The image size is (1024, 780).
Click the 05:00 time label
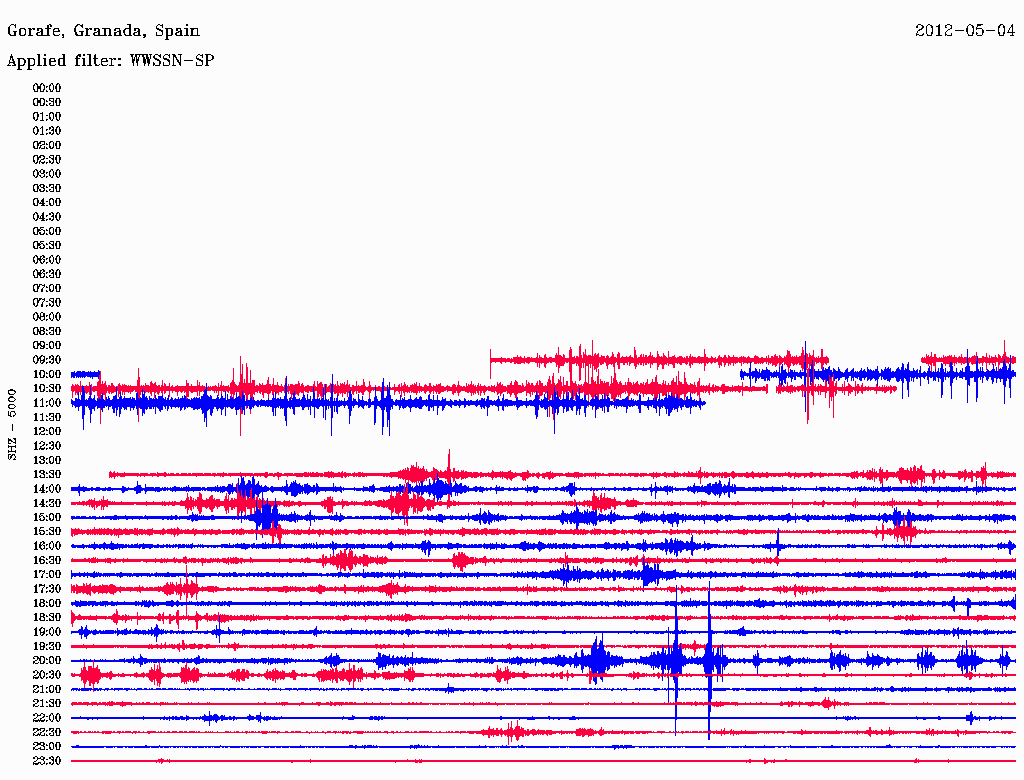click(x=47, y=231)
